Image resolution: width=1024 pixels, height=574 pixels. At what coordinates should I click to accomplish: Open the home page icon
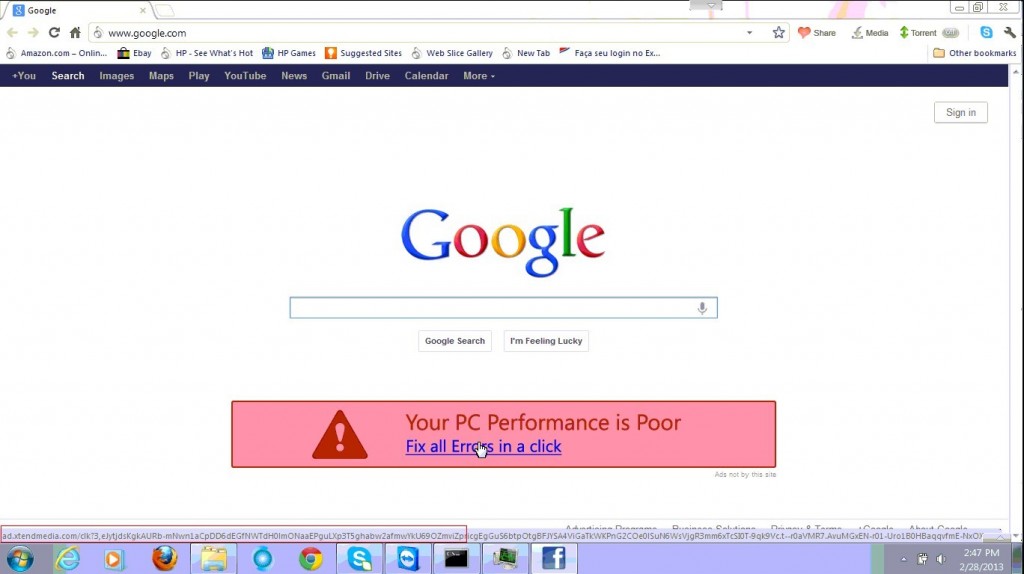75,33
